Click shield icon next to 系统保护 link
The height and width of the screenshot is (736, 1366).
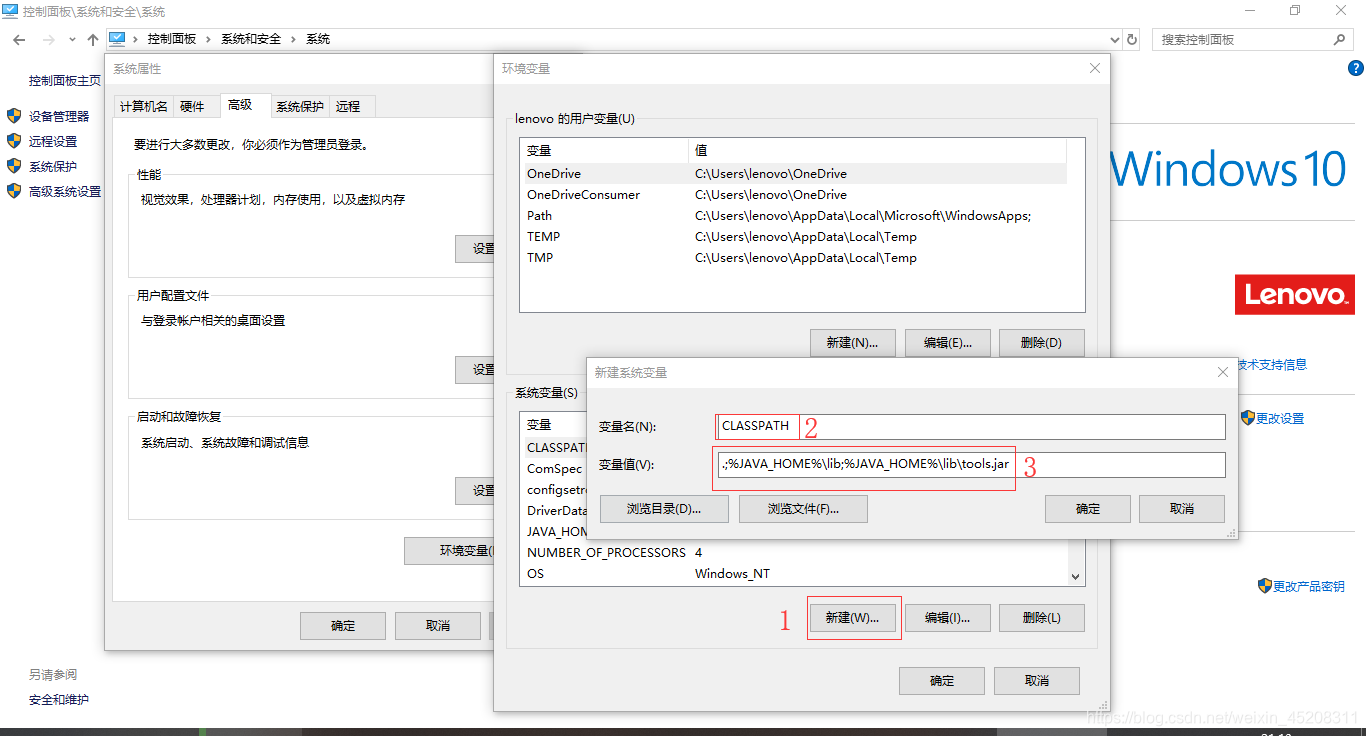pyautogui.click(x=14, y=166)
